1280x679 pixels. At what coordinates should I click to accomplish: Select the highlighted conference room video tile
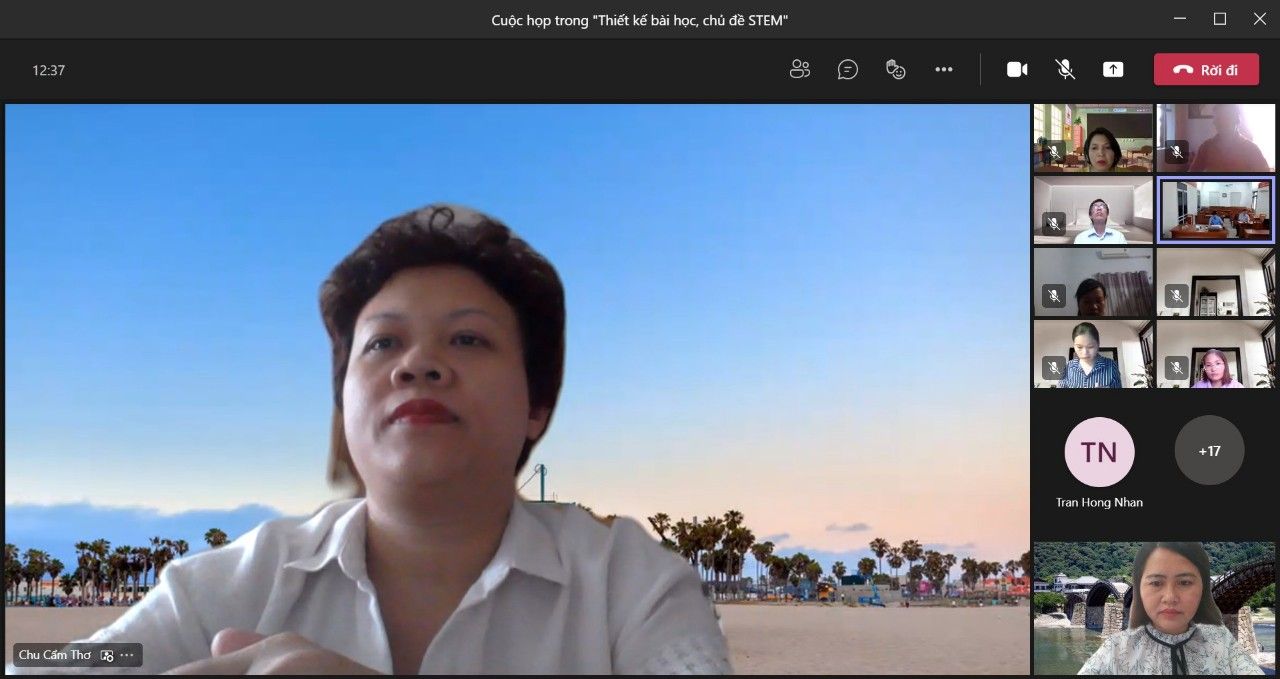[1216, 210]
